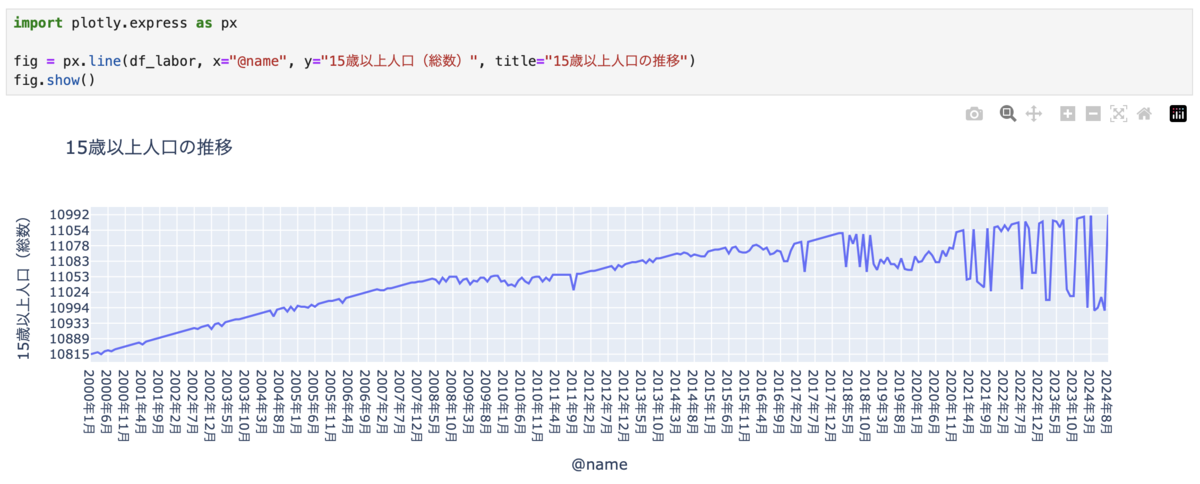Click the chart title '15歳以上人口の推移'
Screen dimensions: 1200x484
149,148
